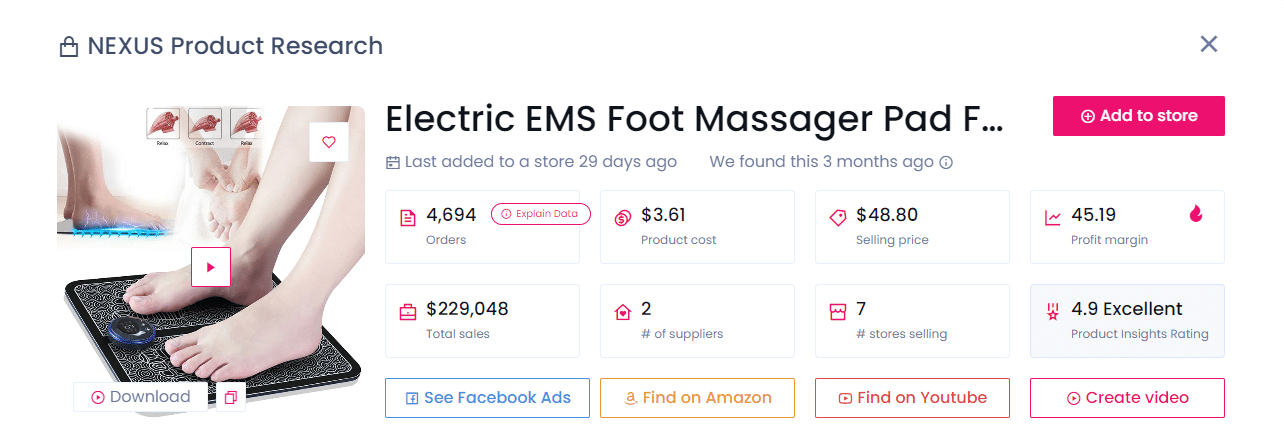Click the Product cost dollar icon

coord(622,218)
